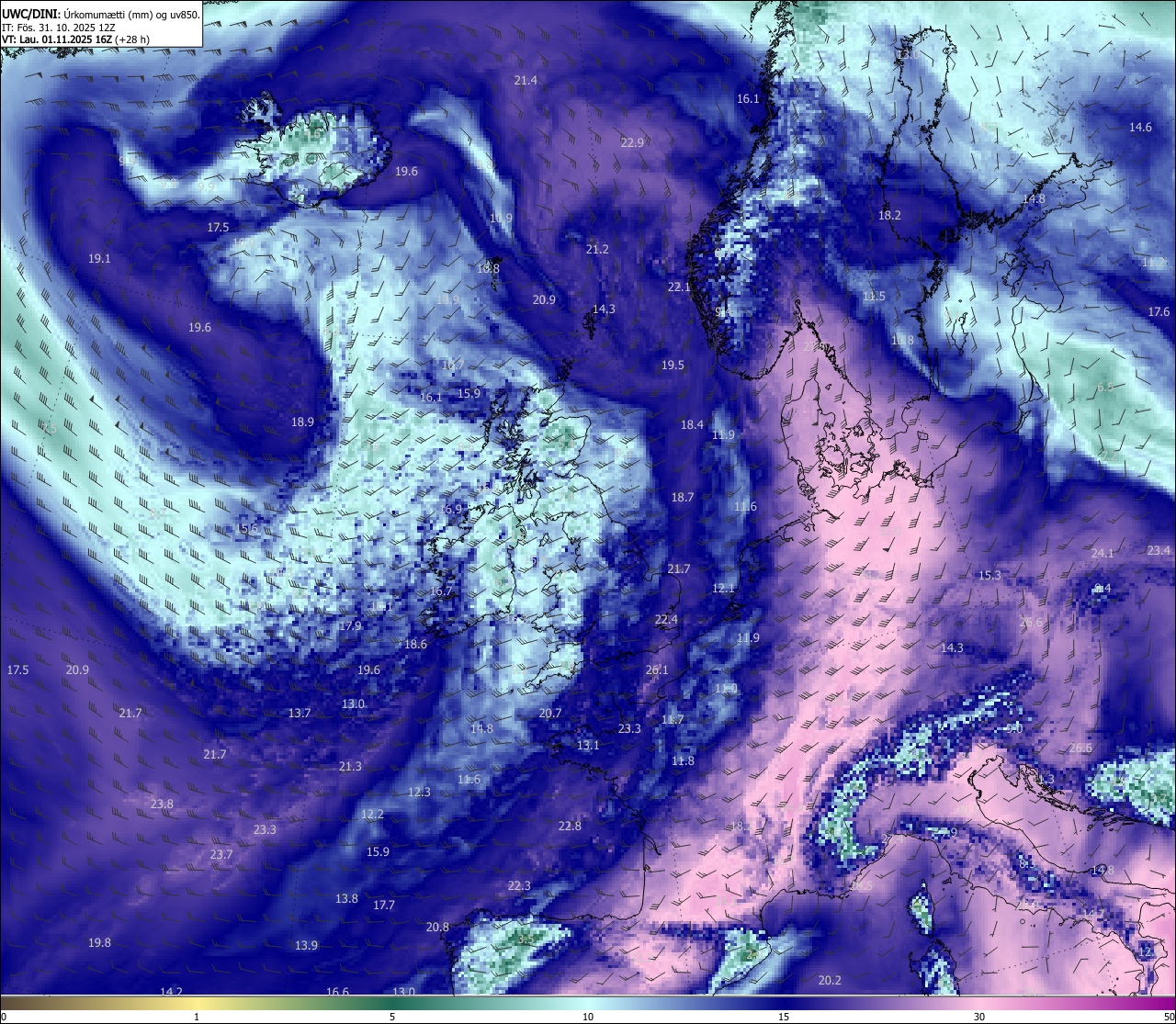
Task: Click the 17.7 value label
Action: click(384, 906)
